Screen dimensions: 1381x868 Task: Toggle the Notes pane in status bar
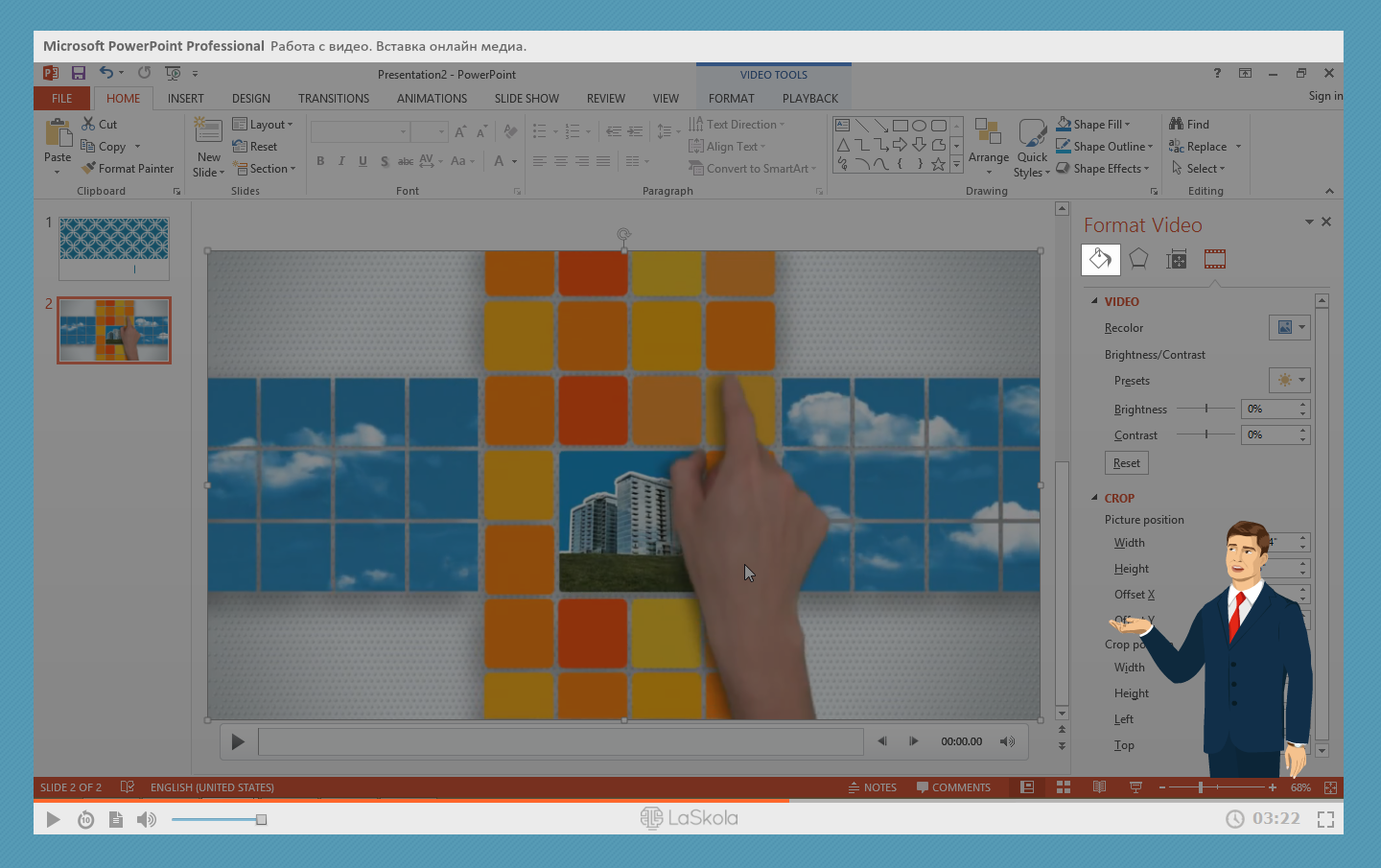pos(873,787)
